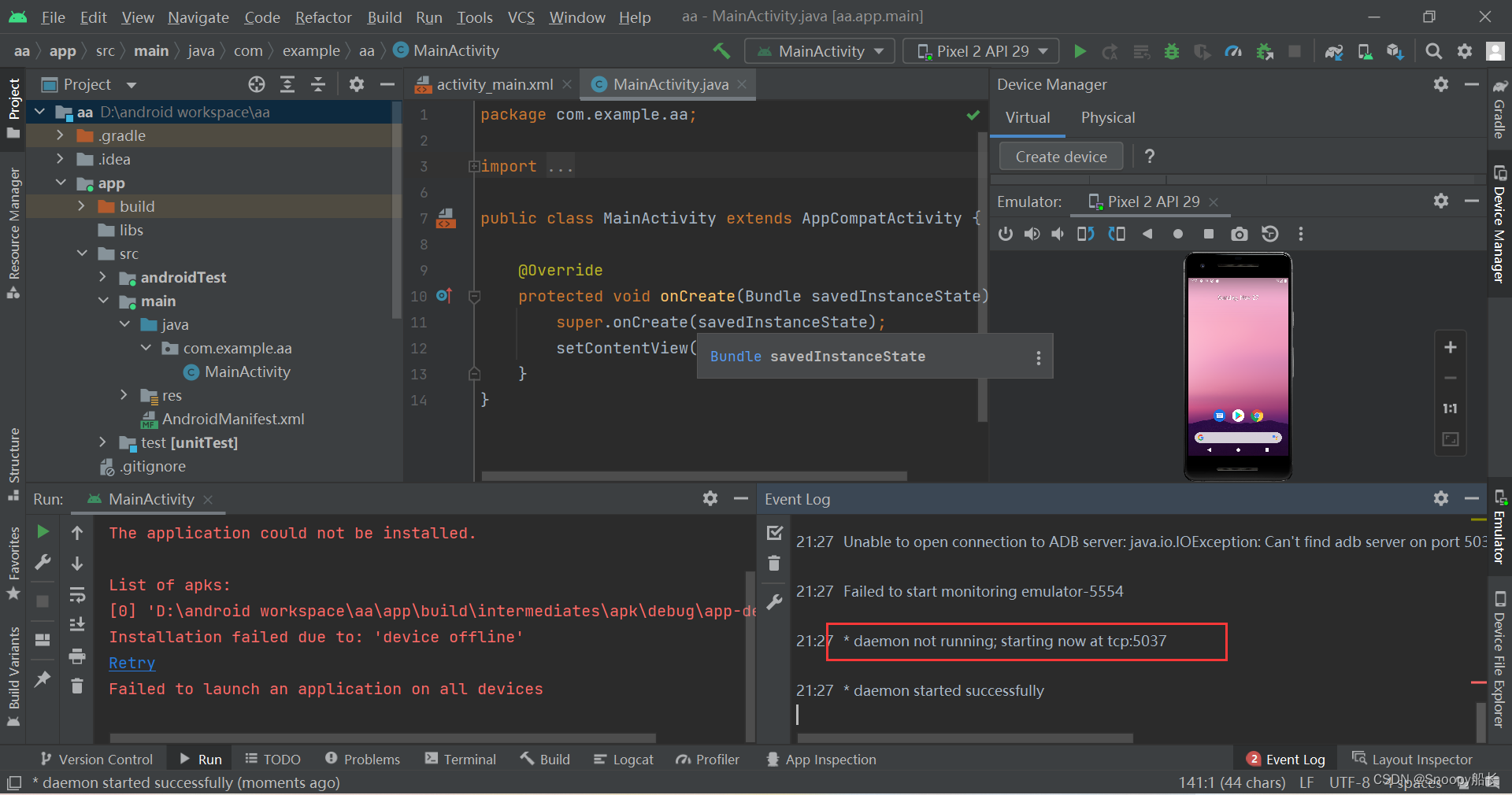Toggle scroll to end in Run console
The width and height of the screenshot is (1512, 795).
pos(77,625)
